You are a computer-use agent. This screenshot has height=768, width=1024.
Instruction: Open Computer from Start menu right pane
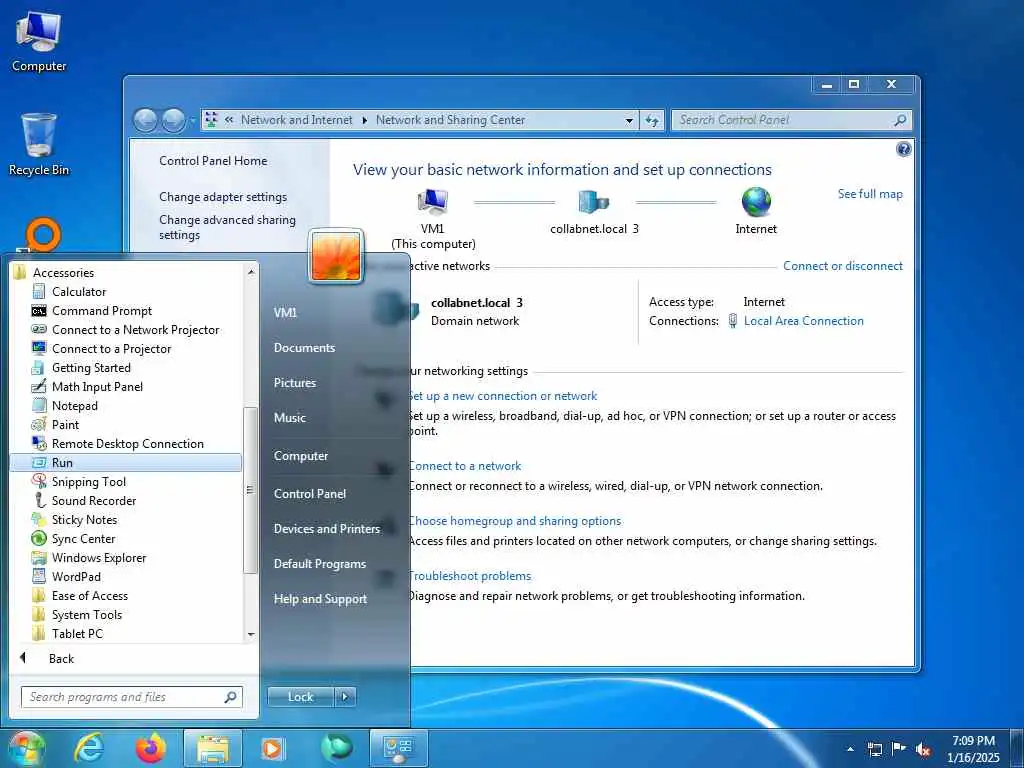pyautogui.click(x=300, y=456)
